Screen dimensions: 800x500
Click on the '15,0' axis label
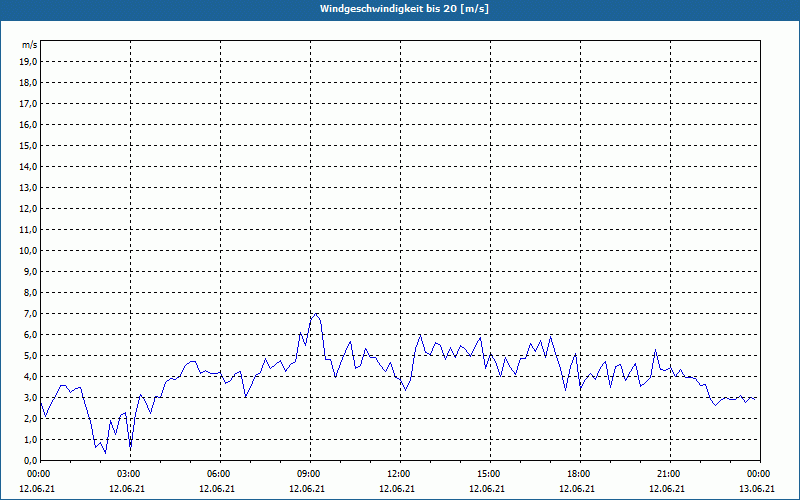click(x=29, y=145)
